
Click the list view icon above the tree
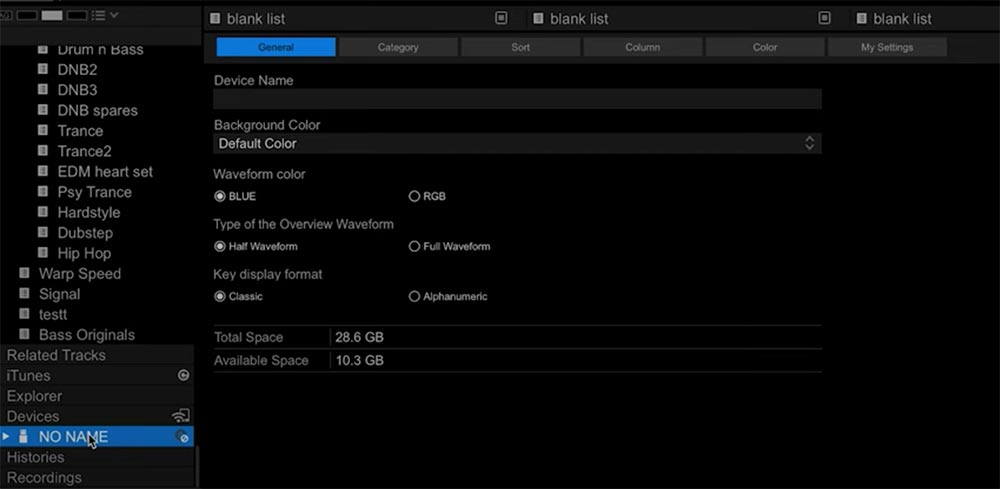[99, 15]
